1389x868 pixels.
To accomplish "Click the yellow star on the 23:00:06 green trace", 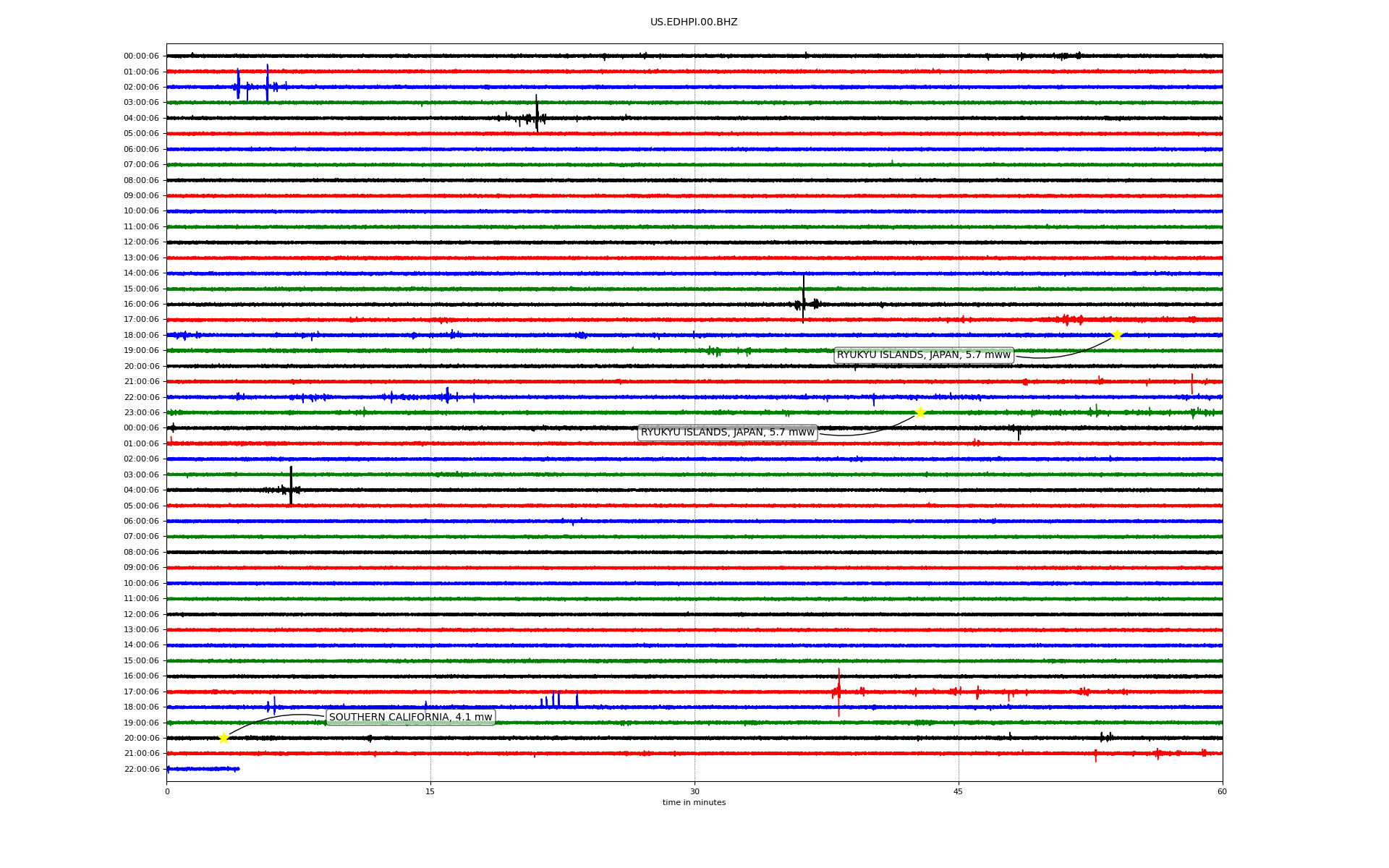I will click(919, 412).
